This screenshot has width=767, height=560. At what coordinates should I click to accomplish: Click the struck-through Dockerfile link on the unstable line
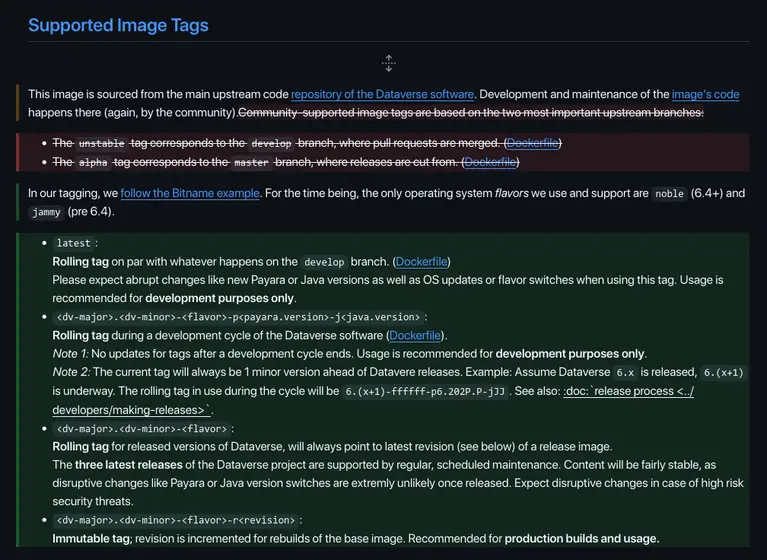[532, 143]
